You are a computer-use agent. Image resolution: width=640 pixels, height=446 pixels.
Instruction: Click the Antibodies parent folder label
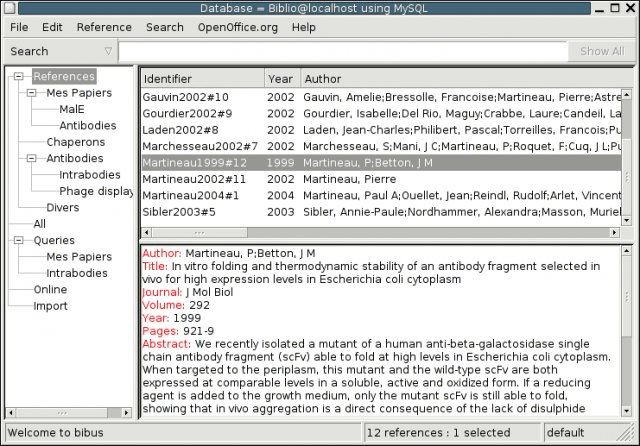click(75, 158)
